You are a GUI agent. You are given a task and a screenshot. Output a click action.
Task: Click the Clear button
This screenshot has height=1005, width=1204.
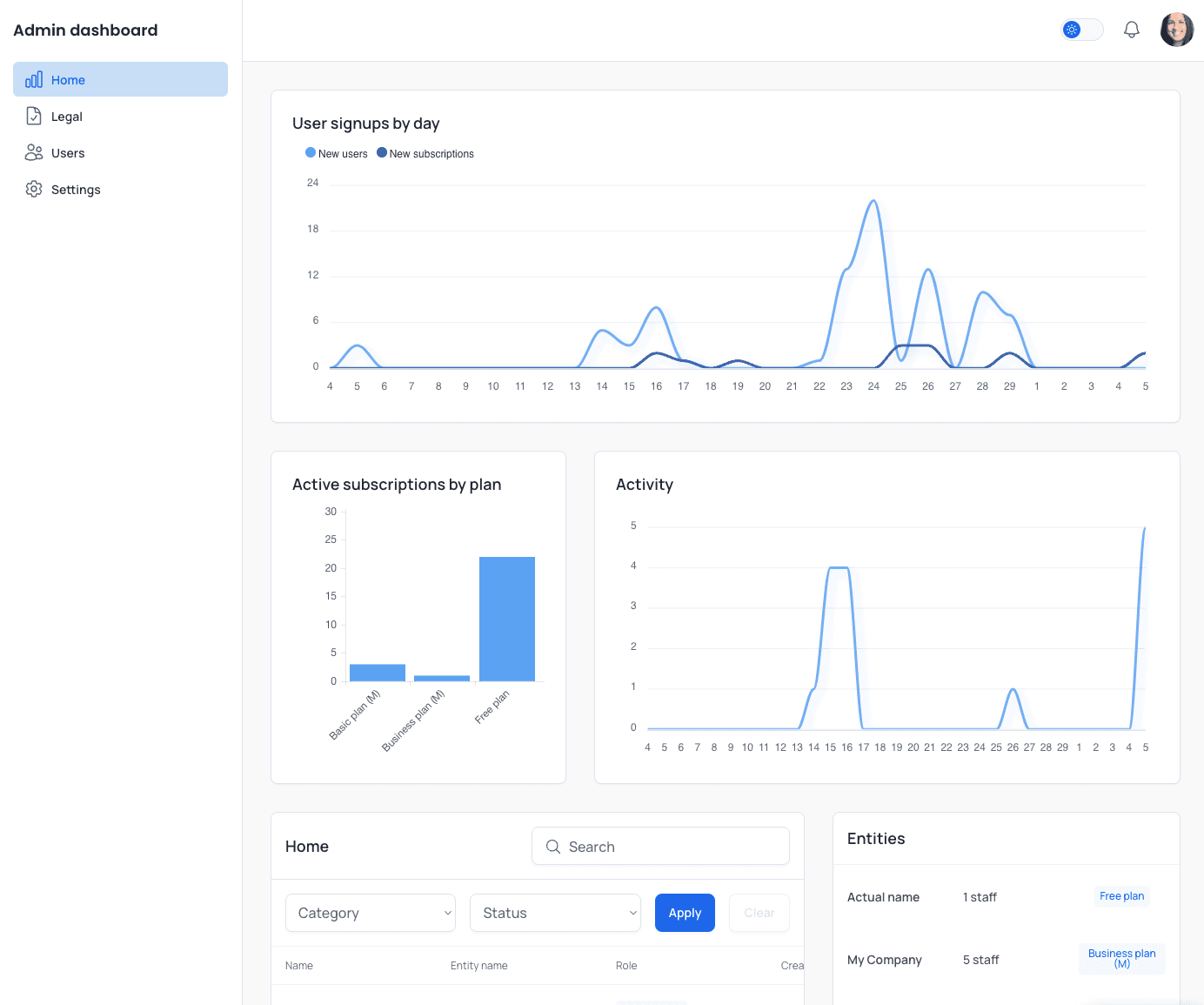click(759, 913)
